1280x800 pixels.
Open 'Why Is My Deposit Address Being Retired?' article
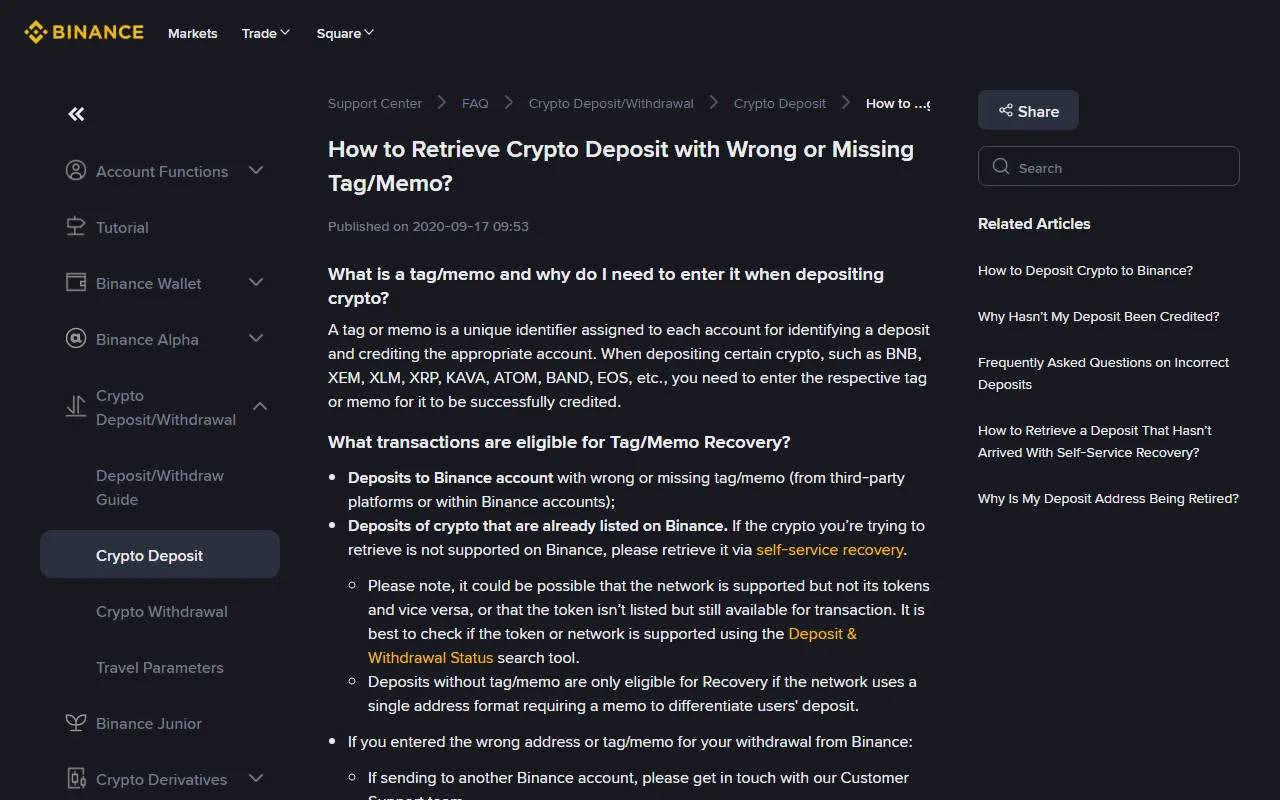tap(1108, 498)
